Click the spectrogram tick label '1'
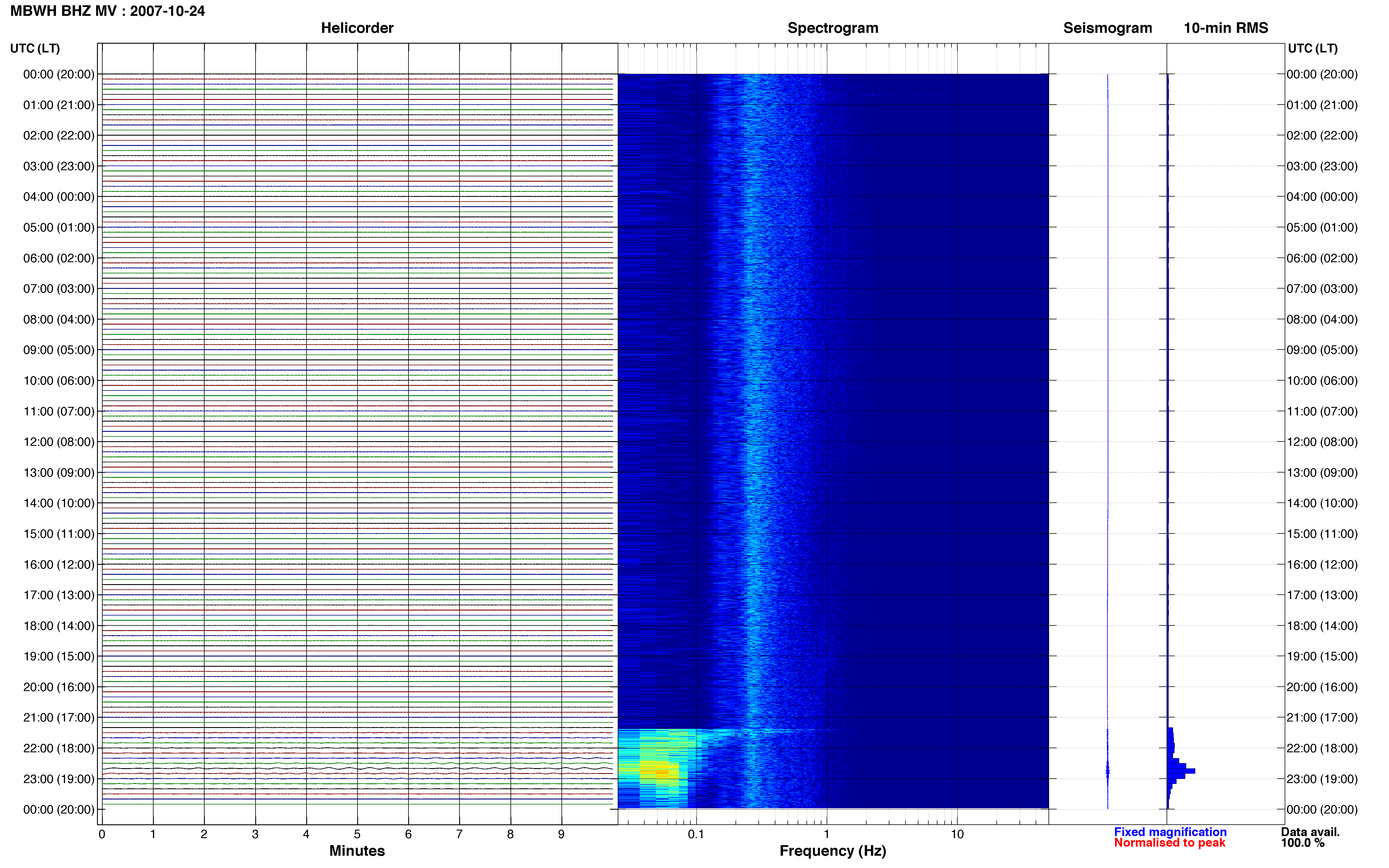The image size is (1389, 868). (x=826, y=834)
